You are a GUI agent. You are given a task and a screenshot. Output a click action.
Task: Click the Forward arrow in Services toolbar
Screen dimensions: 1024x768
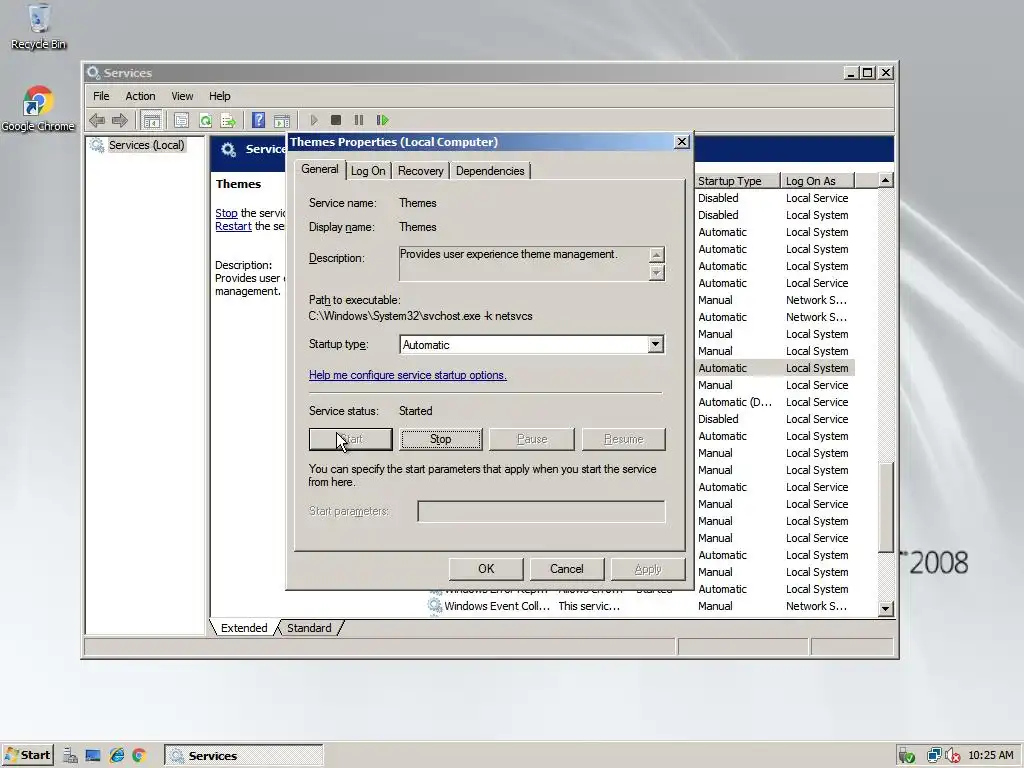(120, 120)
